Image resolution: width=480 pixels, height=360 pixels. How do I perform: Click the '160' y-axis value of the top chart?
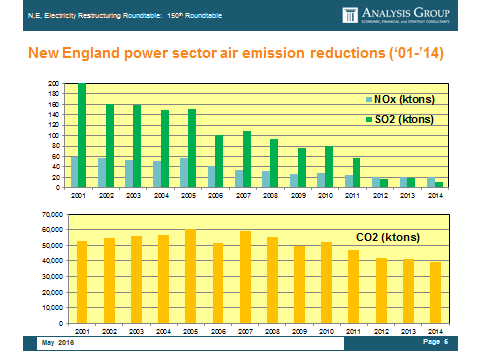click(54, 104)
